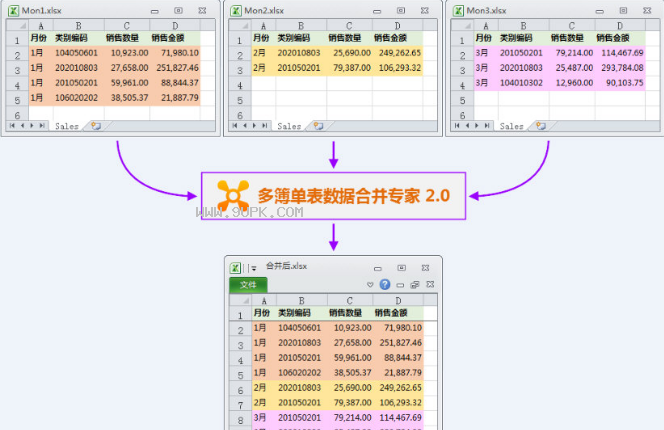Screen dimensions: 664x430
Task: Close the Mon1.xlsx window
Action: coord(202,11)
